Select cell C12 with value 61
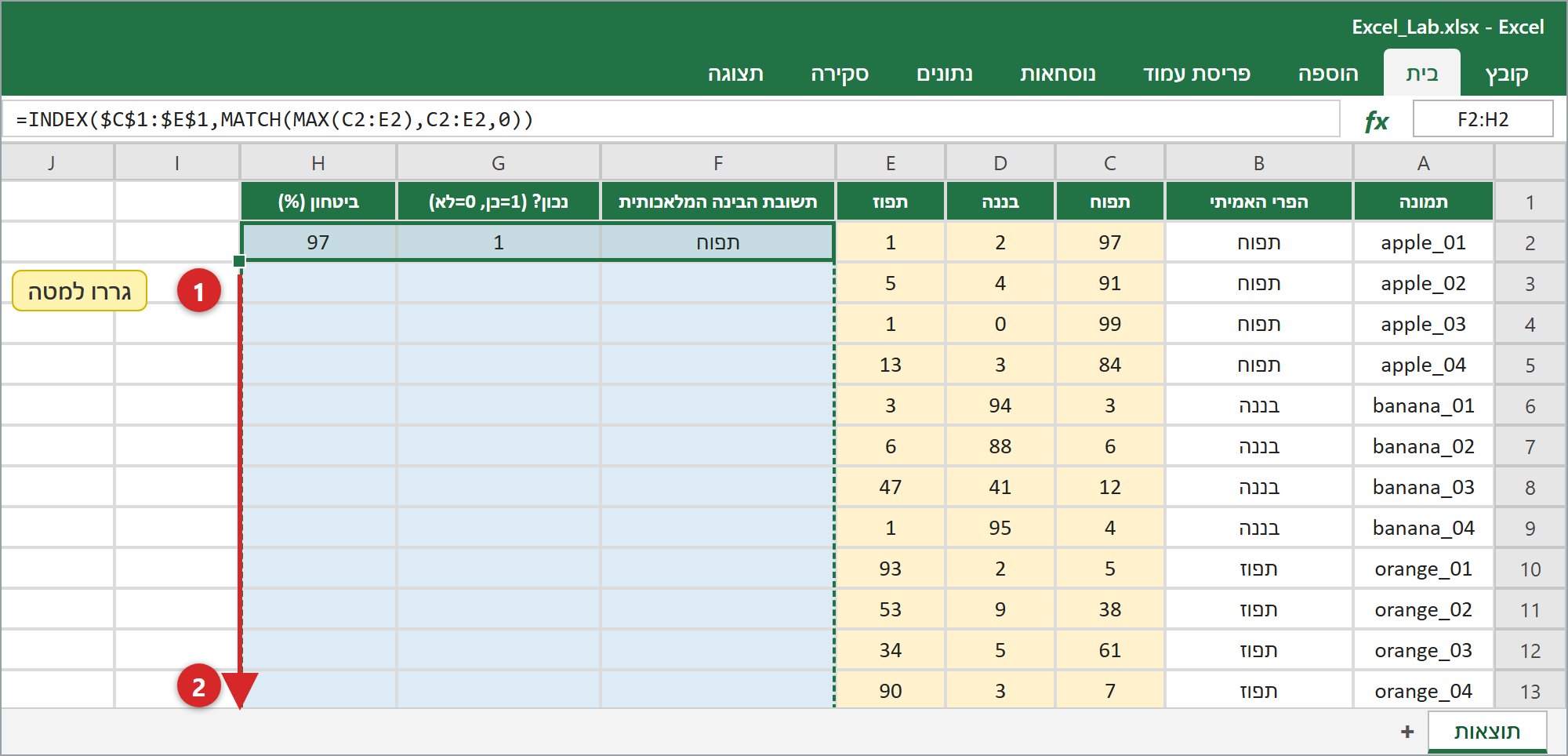The width and height of the screenshot is (1568, 756). pyautogui.click(x=1110, y=650)
